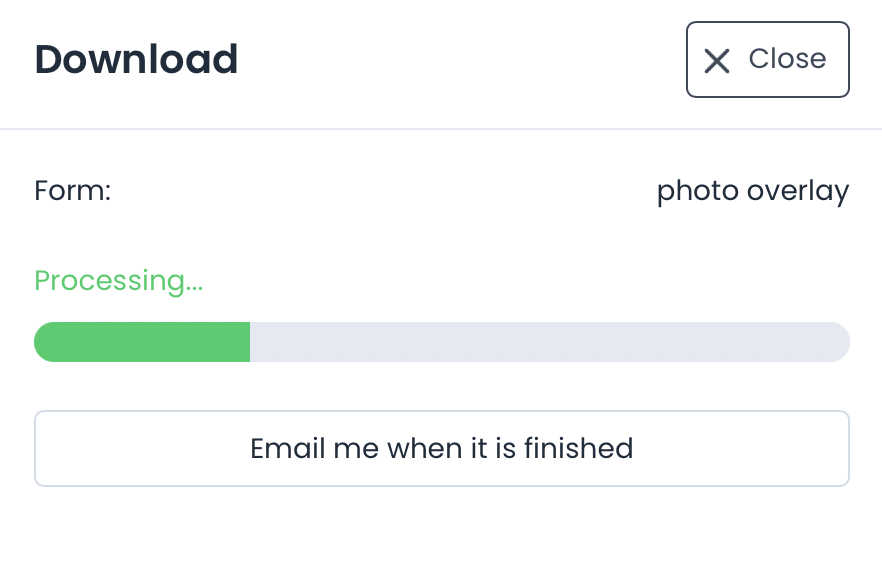
Task: Click the X icon in Close button
Action: click(x=717, y=61)
